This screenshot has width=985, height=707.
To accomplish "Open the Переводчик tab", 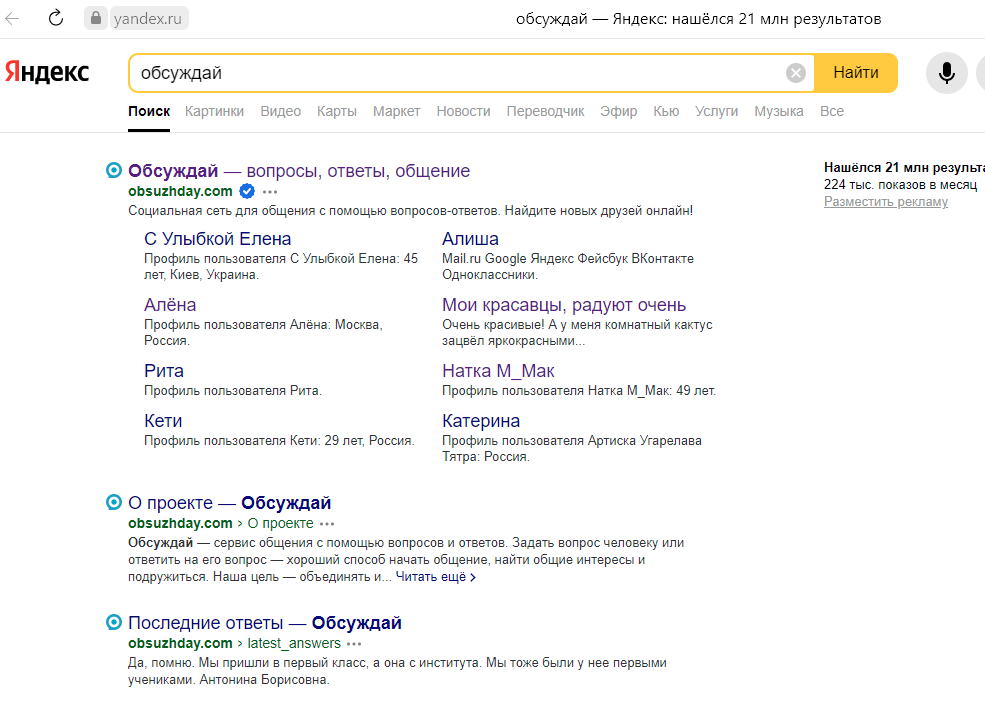I will click(x=545, y=111).
